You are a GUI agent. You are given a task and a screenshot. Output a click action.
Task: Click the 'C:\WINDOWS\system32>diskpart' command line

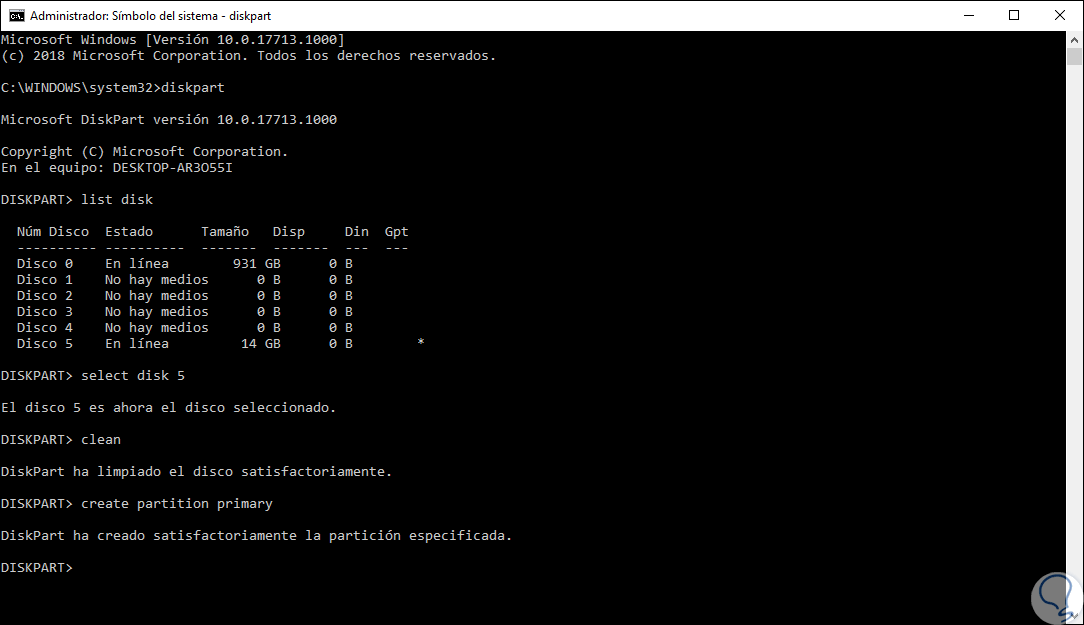point(113,88)
